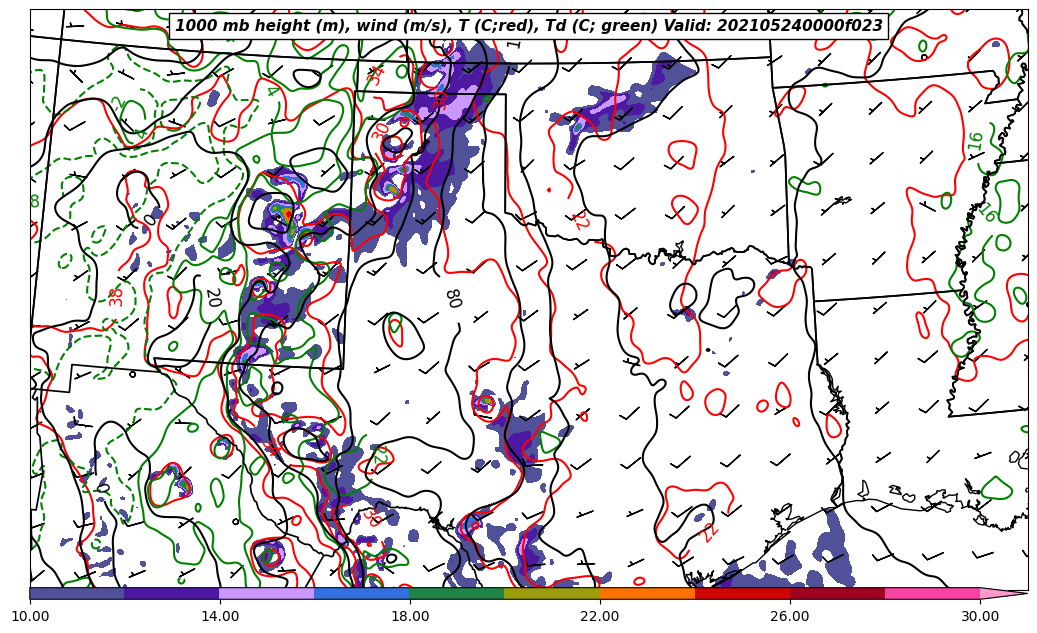Click the 10.00 colorbar tick label
1037x633 pixels.
click(x=30, y=616)
